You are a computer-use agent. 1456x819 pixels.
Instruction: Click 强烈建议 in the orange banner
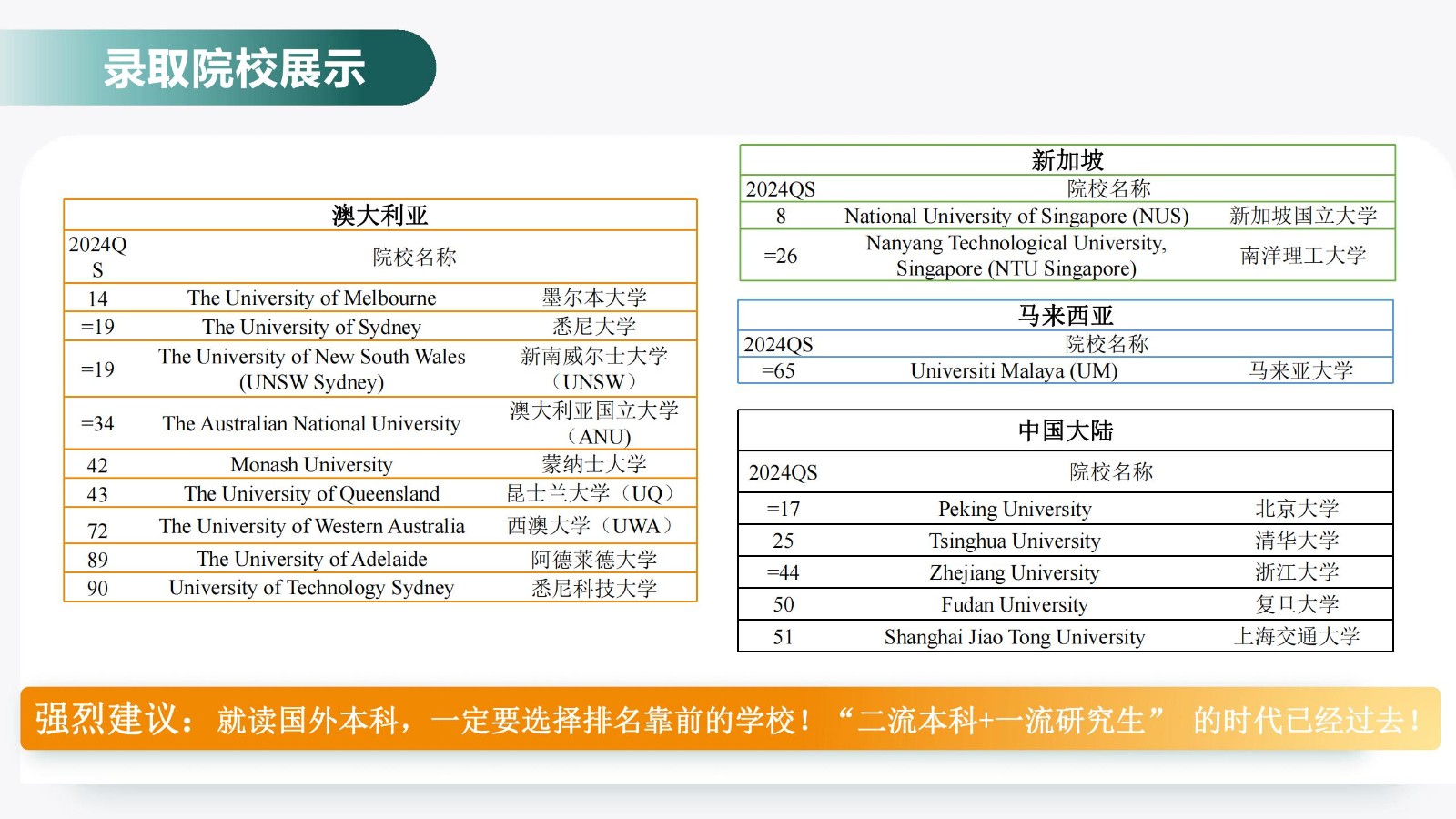point(108,719)
